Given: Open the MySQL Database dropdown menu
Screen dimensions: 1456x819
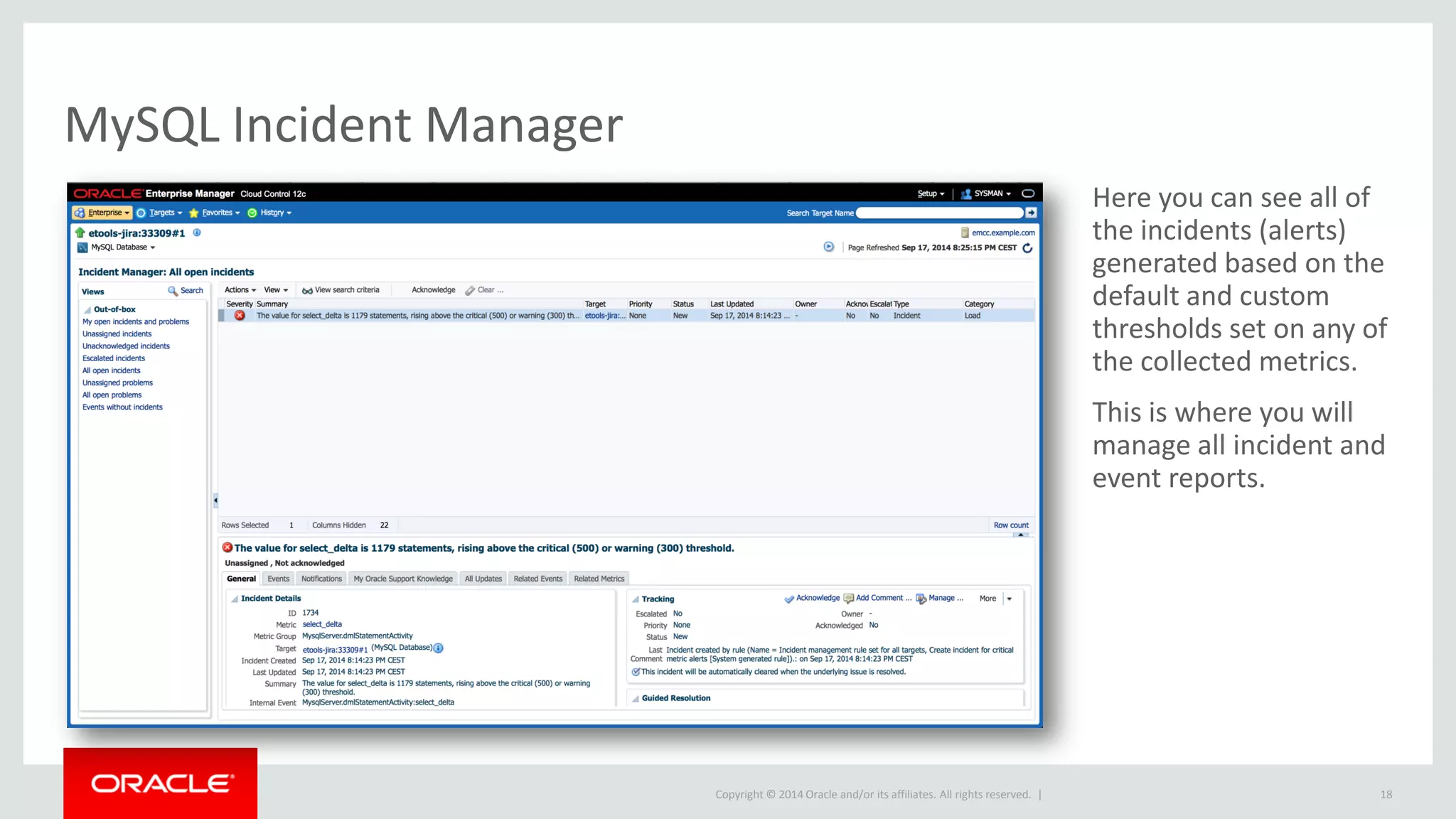Looking at the screenshot, I should pyautogui.click(x=123, y=247).
